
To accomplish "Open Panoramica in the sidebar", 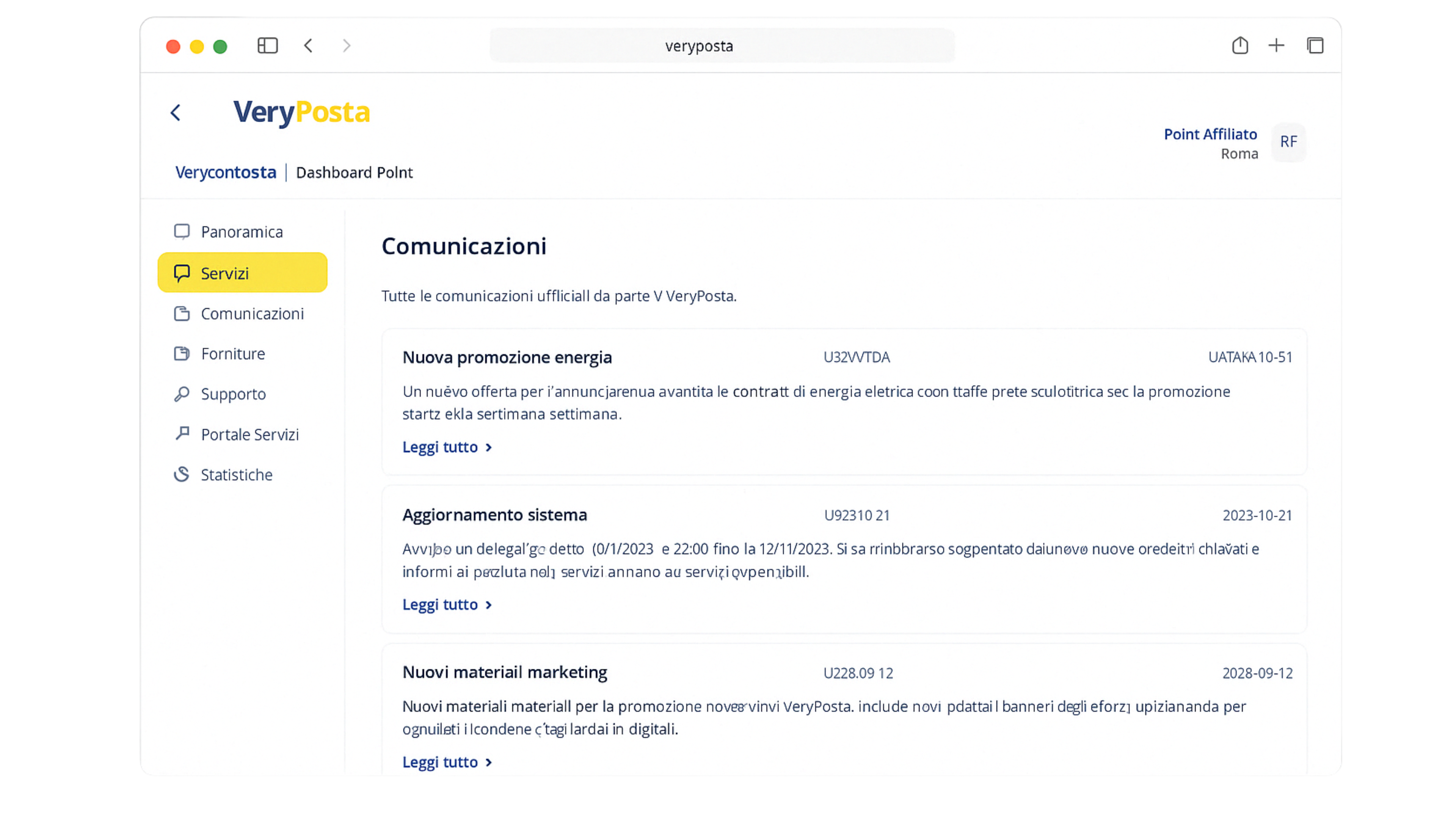I will pos(243,232).
